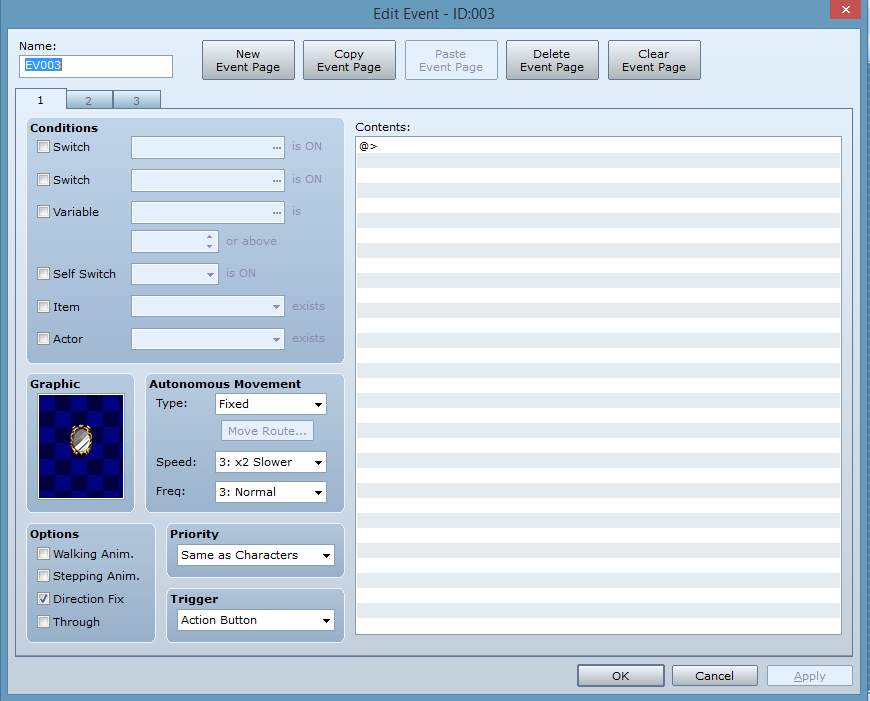Click the New Event Page button
This screenshot has width=870, height=701.
tap(248, 61)
